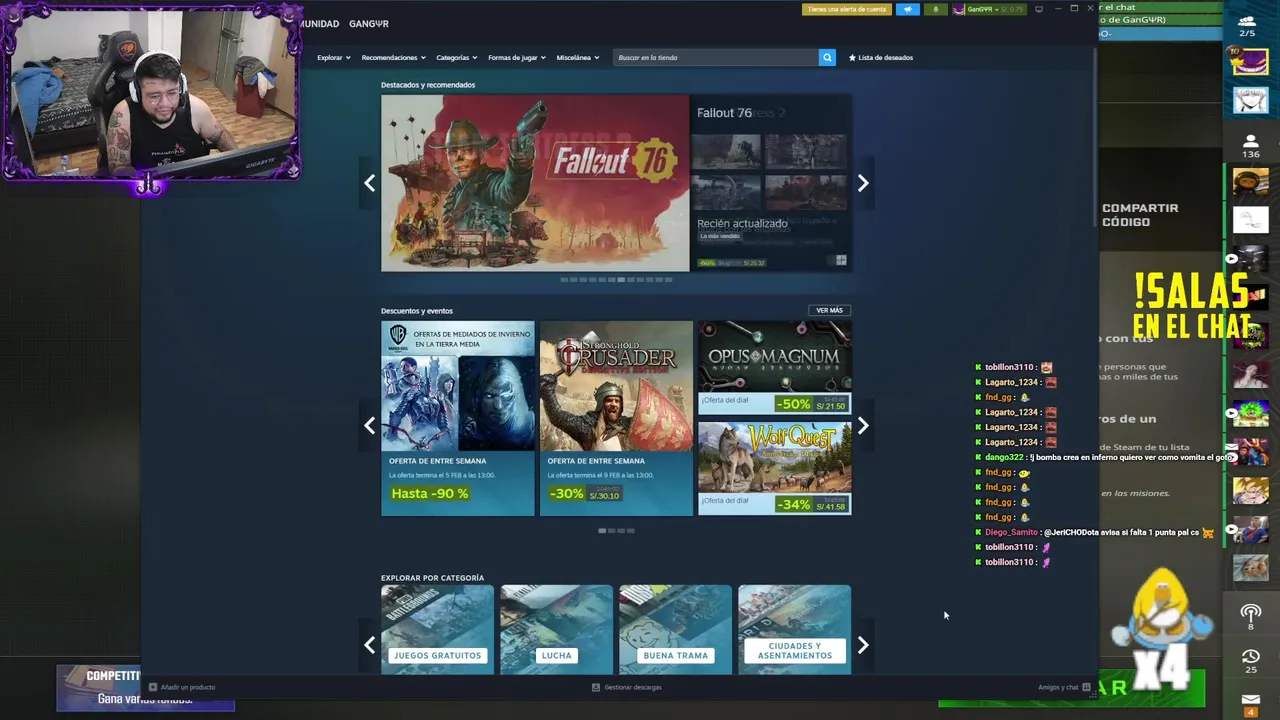Open the CIUDADES Y ASENTAMIENTOS category
The height and width of the screenshot is (720, 1280).
(x=794, y=629)
